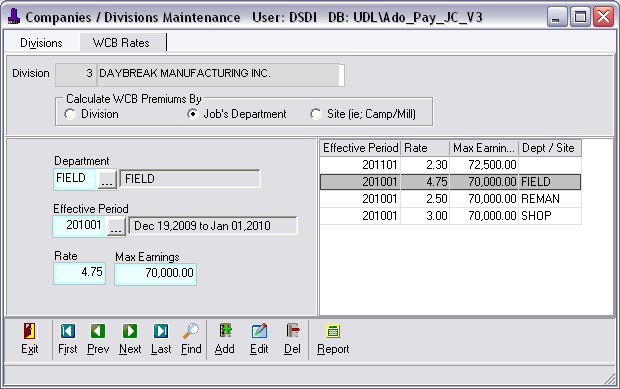Image resolution: width=620 pixels, height=389 pixels.
Task: Go to First record icon
Action: [68, 331]
